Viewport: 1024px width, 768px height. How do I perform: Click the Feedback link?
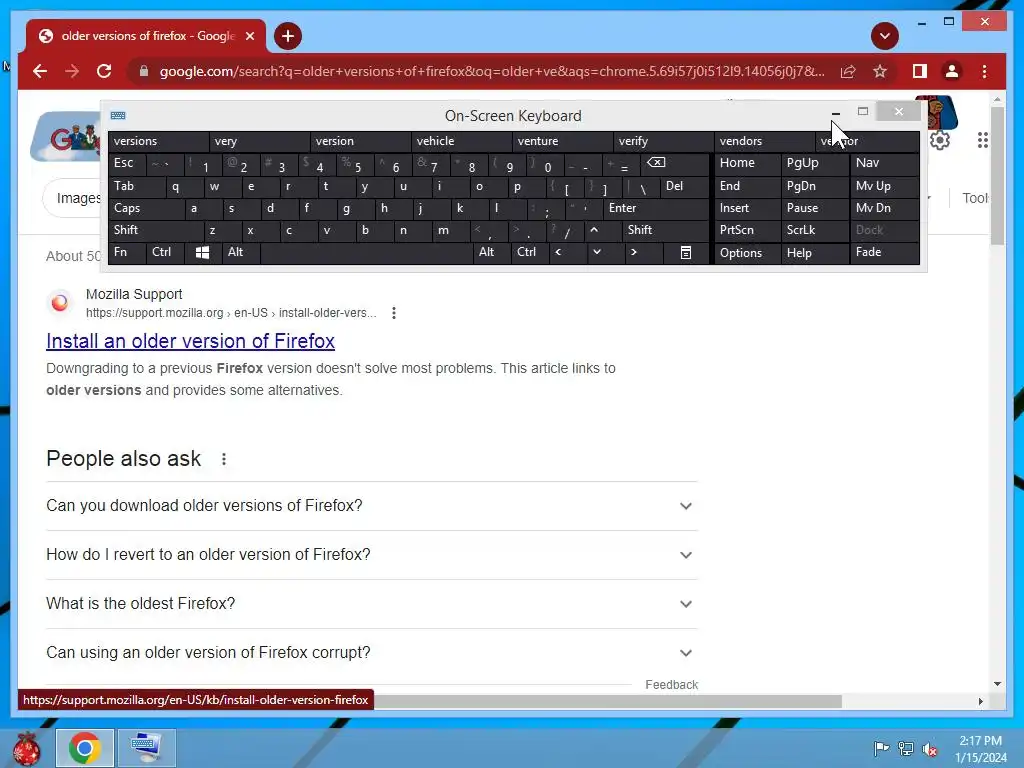click(x=671, y=684)
